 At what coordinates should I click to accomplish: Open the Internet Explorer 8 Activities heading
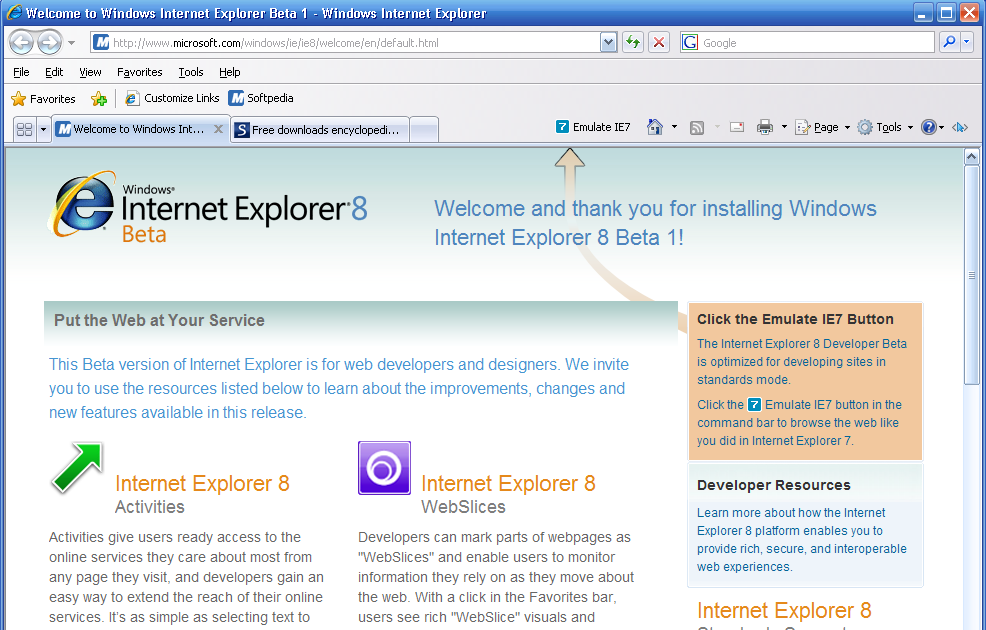tap(202, 484)
